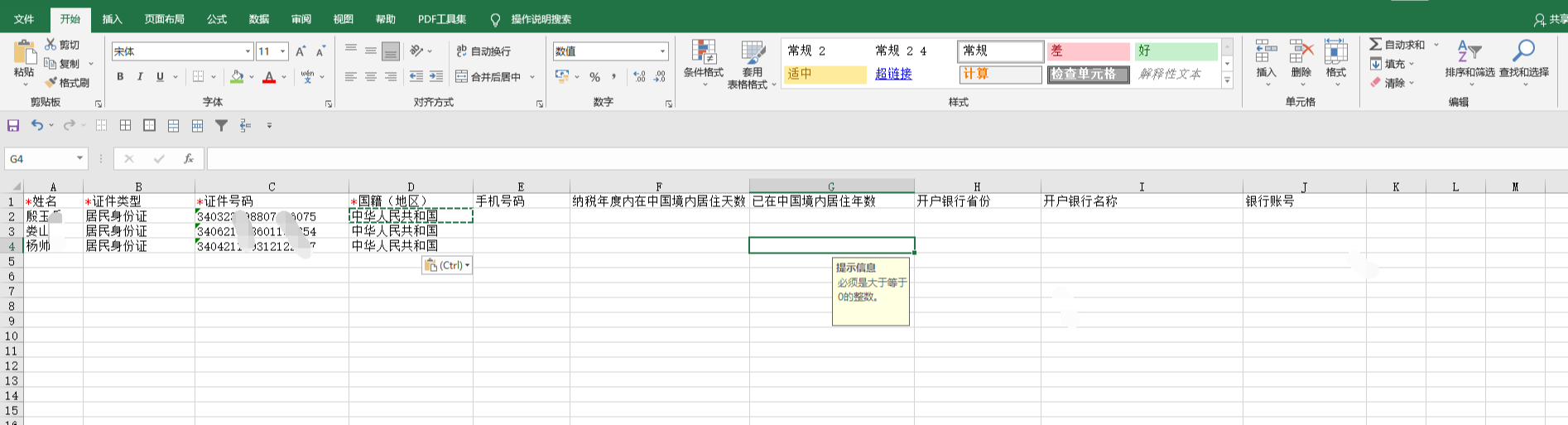Open the font name dropdown showing 宋体
The height and width of the screenshot is (425, 1568).
click(x=248, y=51)
